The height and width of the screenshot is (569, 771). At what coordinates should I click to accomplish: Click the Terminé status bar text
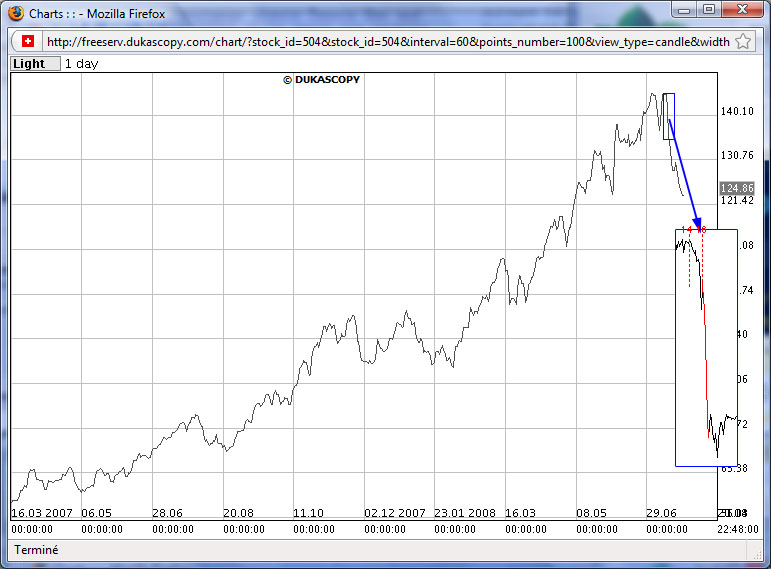36,550
